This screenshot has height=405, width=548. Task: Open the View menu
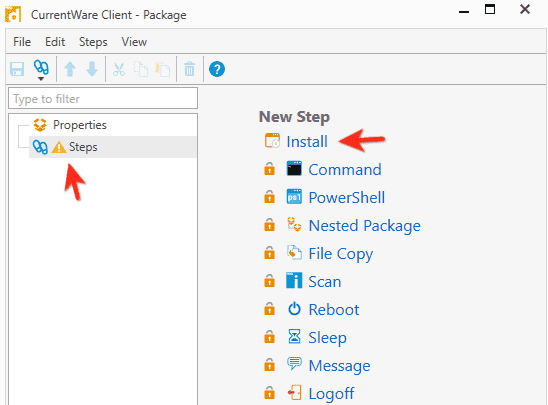coord(134,42)
